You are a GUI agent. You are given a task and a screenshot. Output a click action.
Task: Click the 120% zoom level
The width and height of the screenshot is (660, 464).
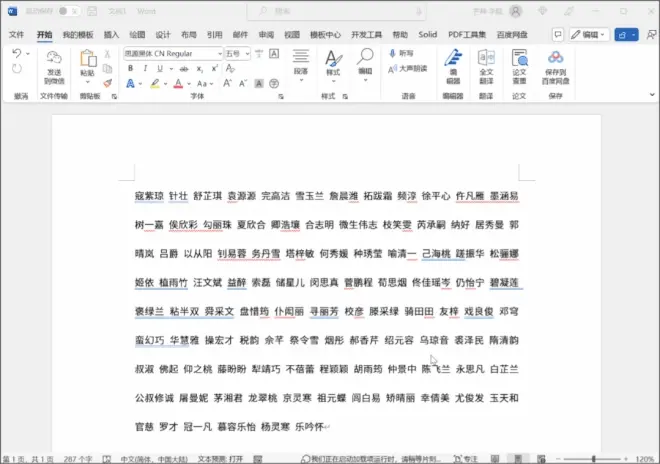click(x=644, y=459)
